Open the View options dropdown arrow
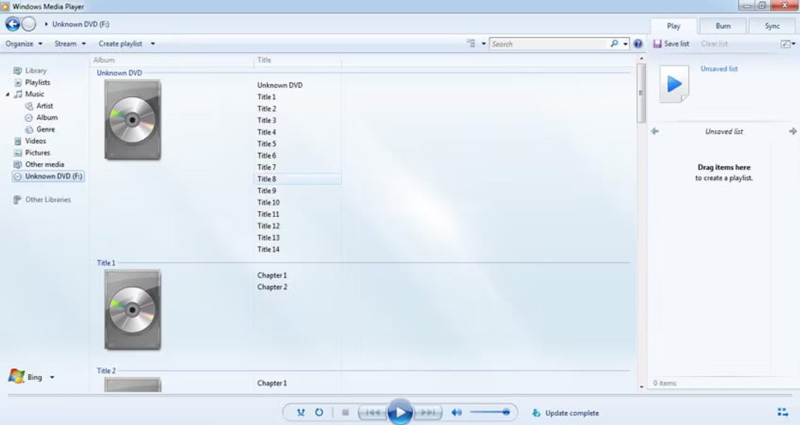Viewport: 800px width, 425px height. pyautogui.click(x=484, y=44)
